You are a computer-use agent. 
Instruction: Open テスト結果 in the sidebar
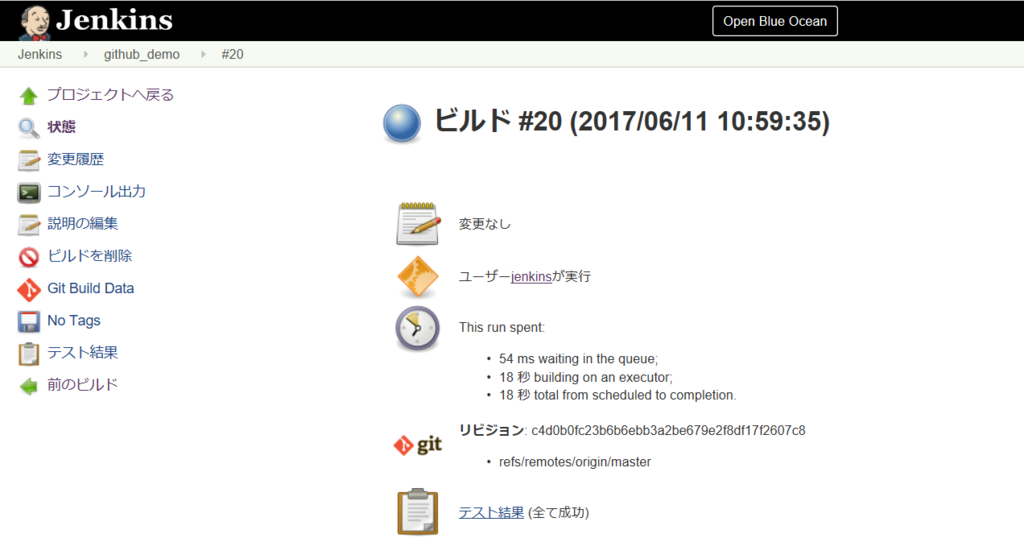click(83, 353)
